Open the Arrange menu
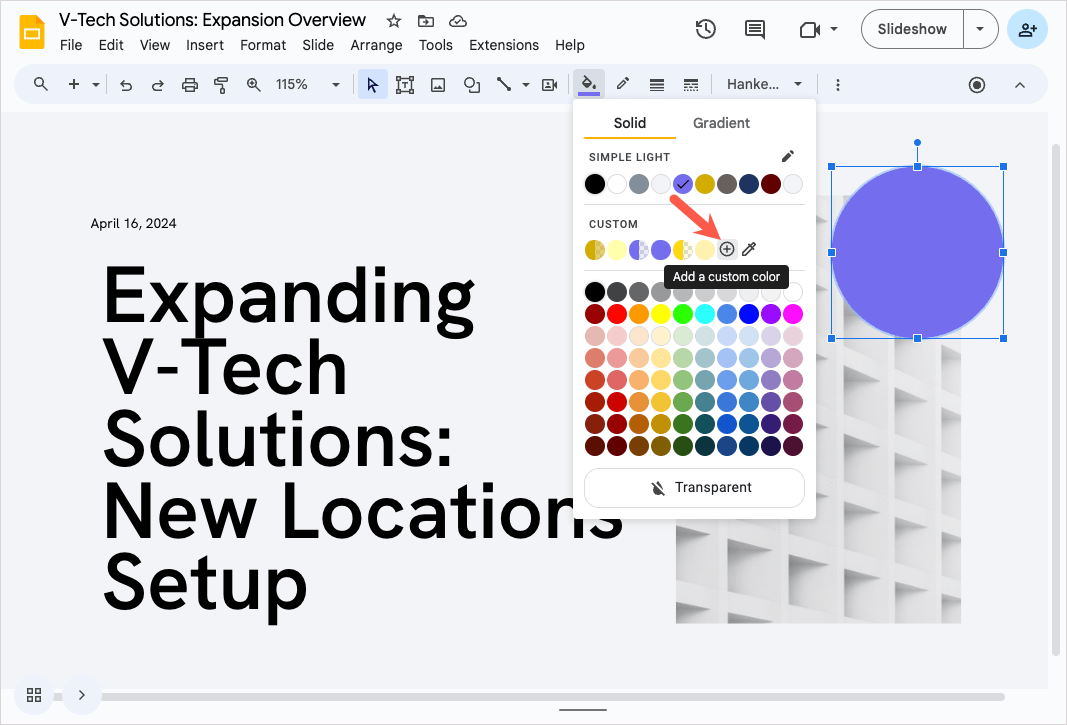Image resolution: width=1067 pixels, height=725 pixels. 376,45
